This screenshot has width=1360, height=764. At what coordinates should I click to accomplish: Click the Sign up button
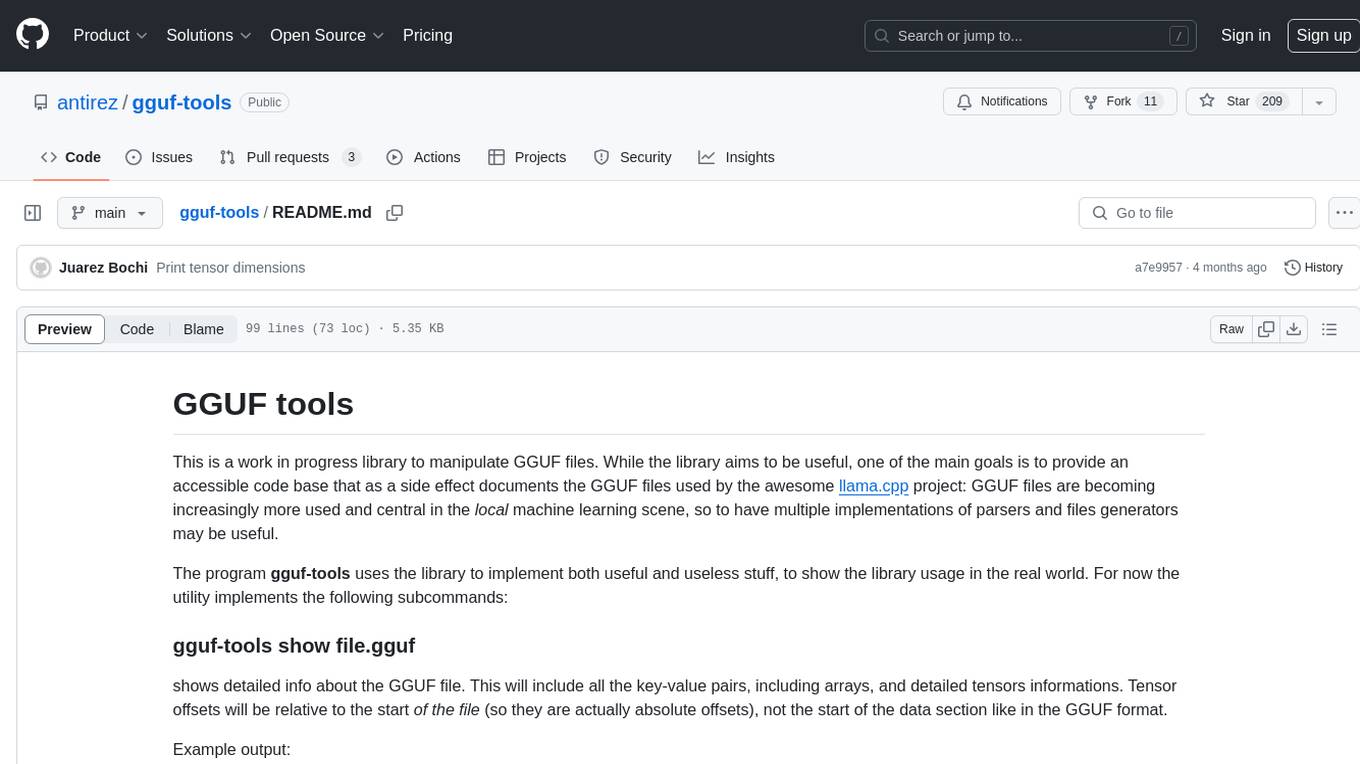tap(1323, 35)
